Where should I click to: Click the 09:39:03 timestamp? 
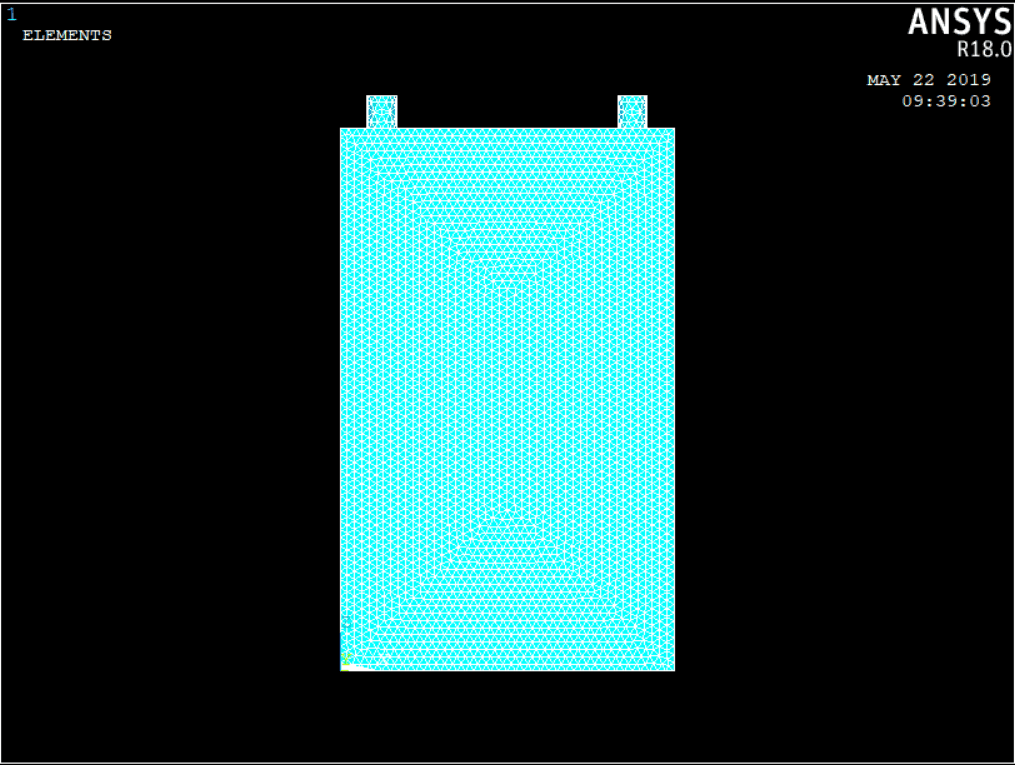(946, 101)
